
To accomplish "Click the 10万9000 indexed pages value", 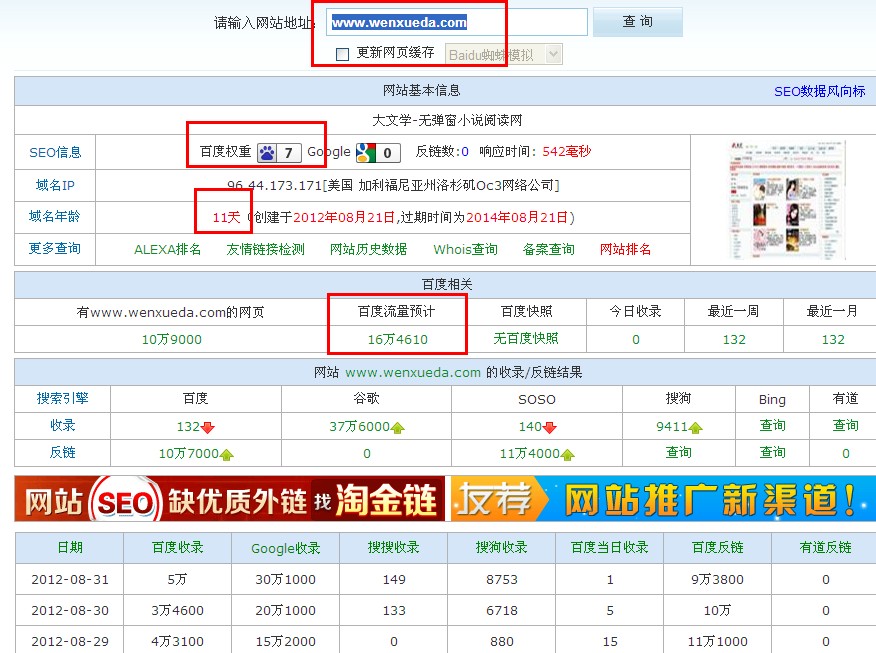I will pyautogui.click(x=172, y=339).
